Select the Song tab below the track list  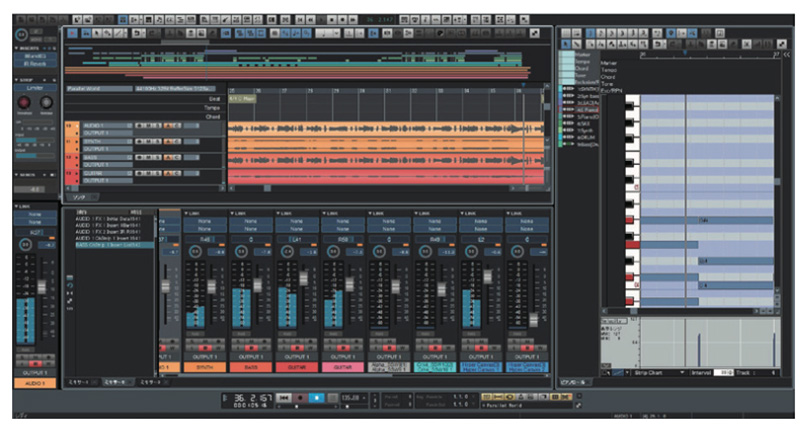82,197
